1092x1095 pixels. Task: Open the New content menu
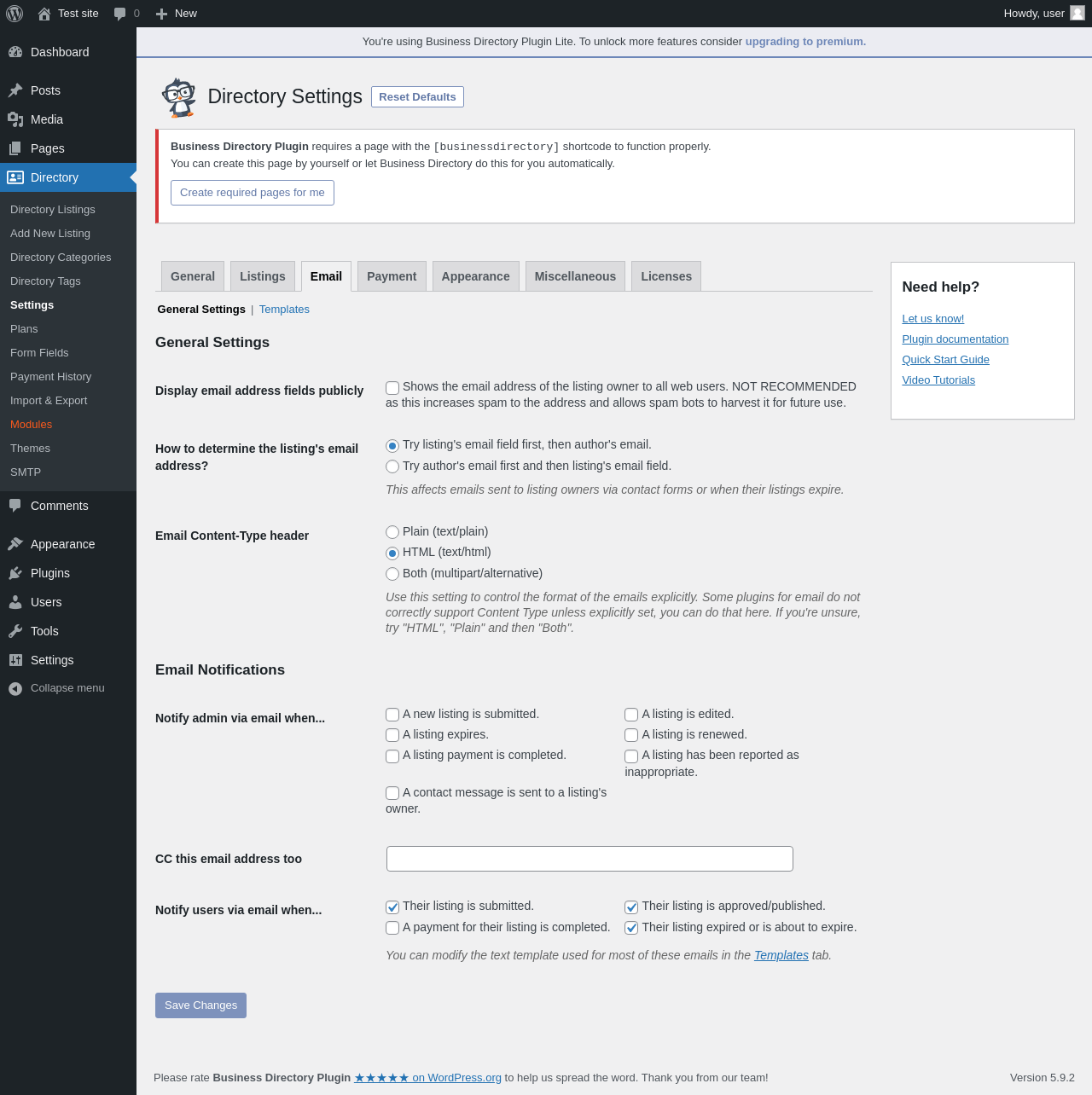coord(177,14)
